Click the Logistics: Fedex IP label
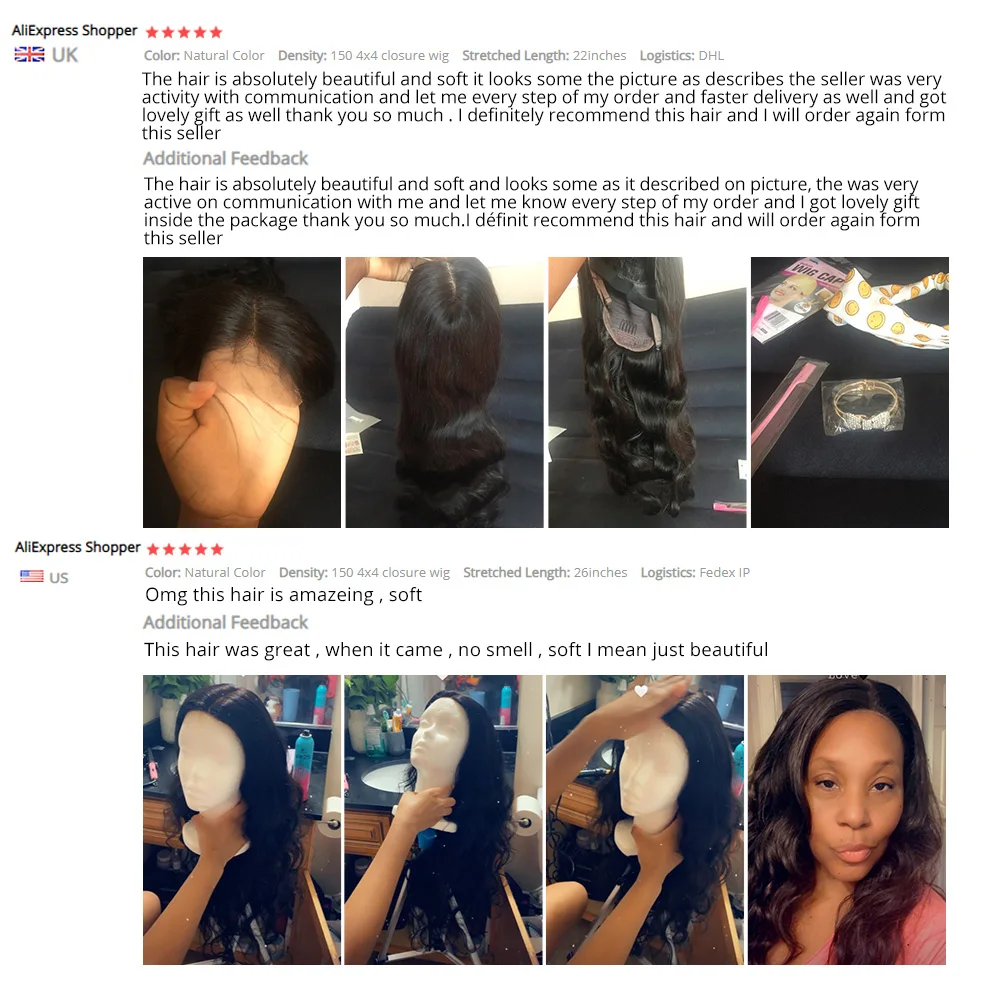 tap(695, 573)
